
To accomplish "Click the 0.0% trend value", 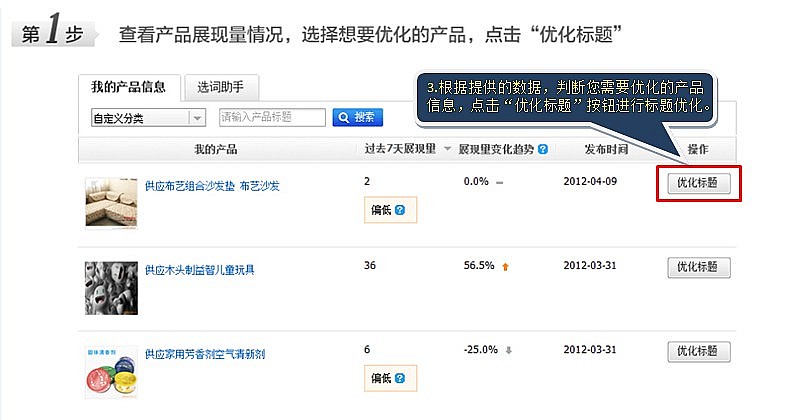I will [476, 181].
